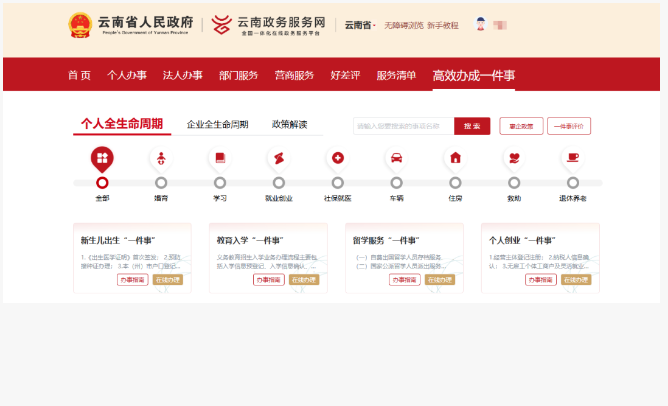This screenshot has width=668, height=406.
Task: Click the Yunnan government national emblem logo
Action: (x=80, y=25)
